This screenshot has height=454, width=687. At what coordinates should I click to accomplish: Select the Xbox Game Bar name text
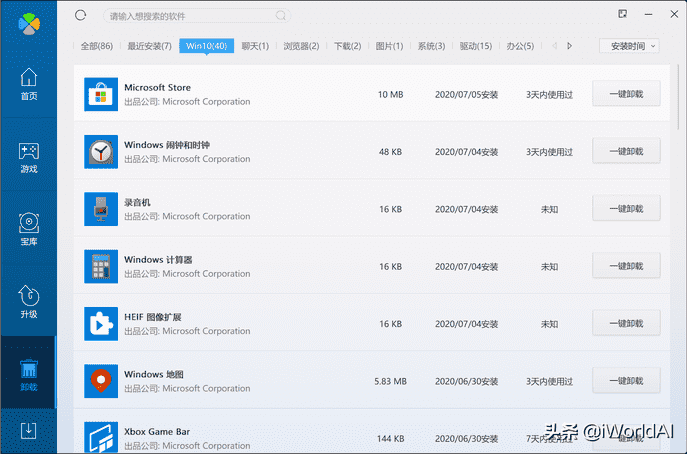point(157,432)
